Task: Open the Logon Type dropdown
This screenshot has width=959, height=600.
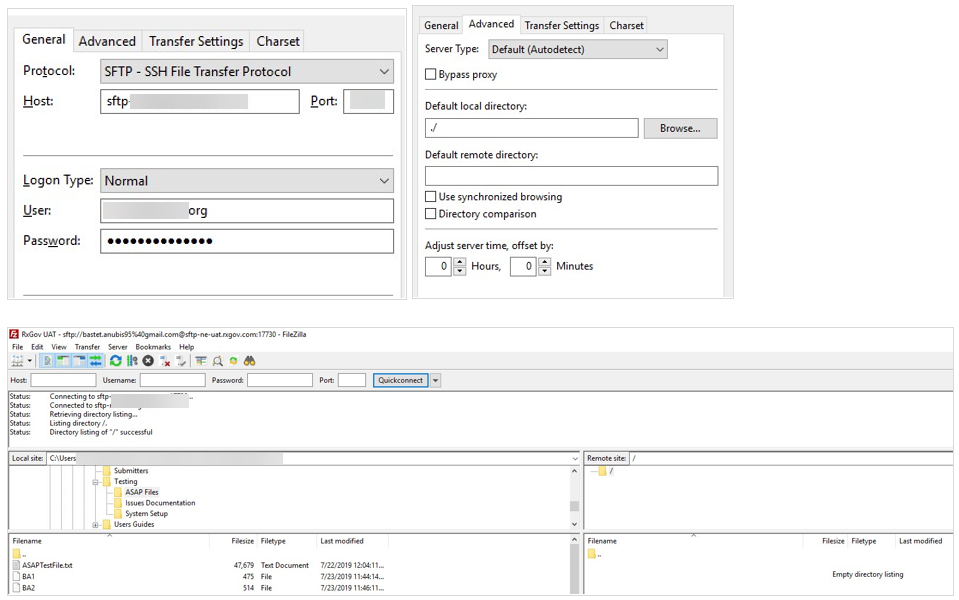Action: coord(246,180)
